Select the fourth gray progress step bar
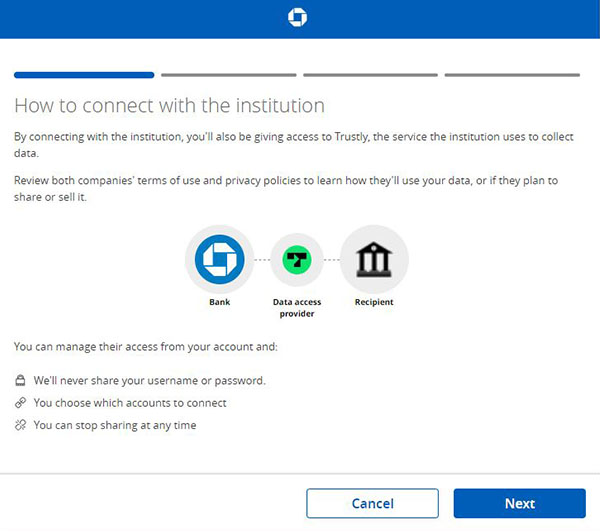This screenshot has height=532, width=600. pos(512,75)
